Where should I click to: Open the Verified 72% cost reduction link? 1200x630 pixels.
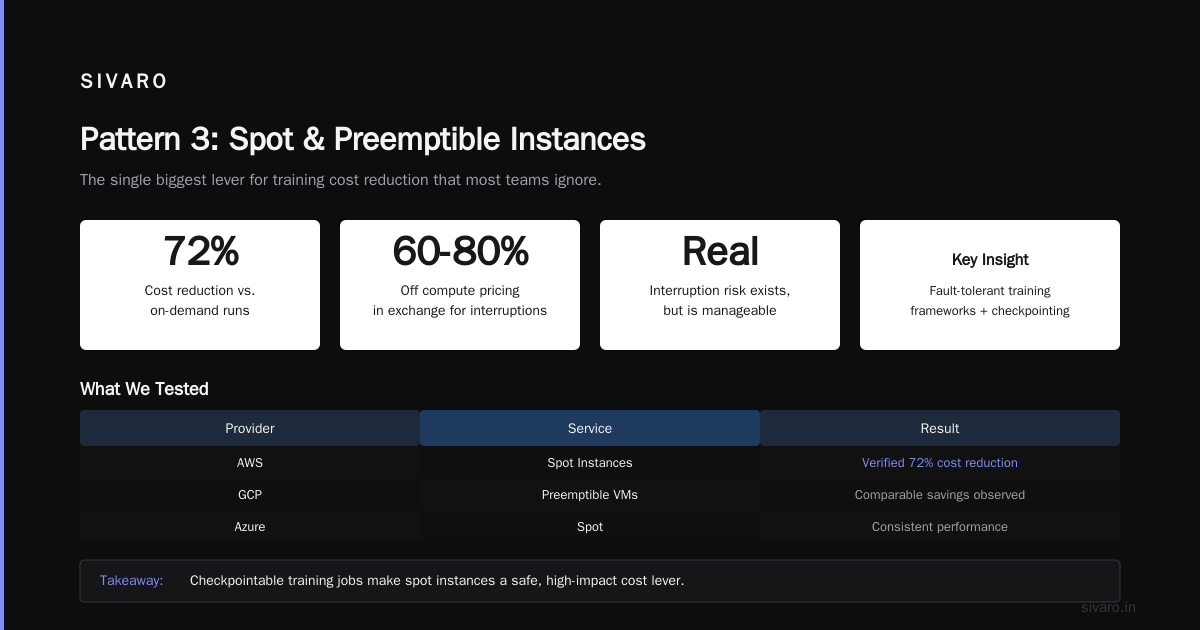pos(940,463)
